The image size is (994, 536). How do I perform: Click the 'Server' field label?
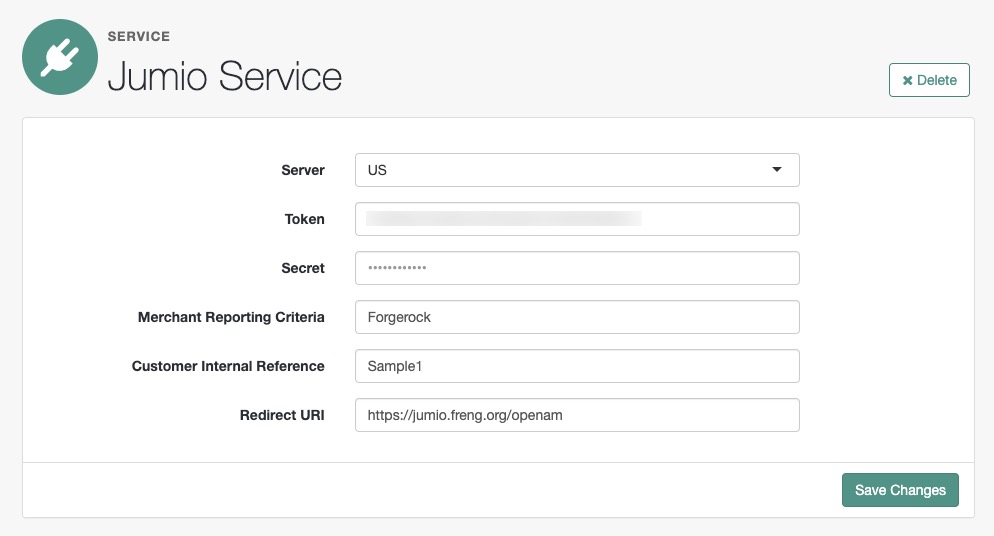coord(303,170)
